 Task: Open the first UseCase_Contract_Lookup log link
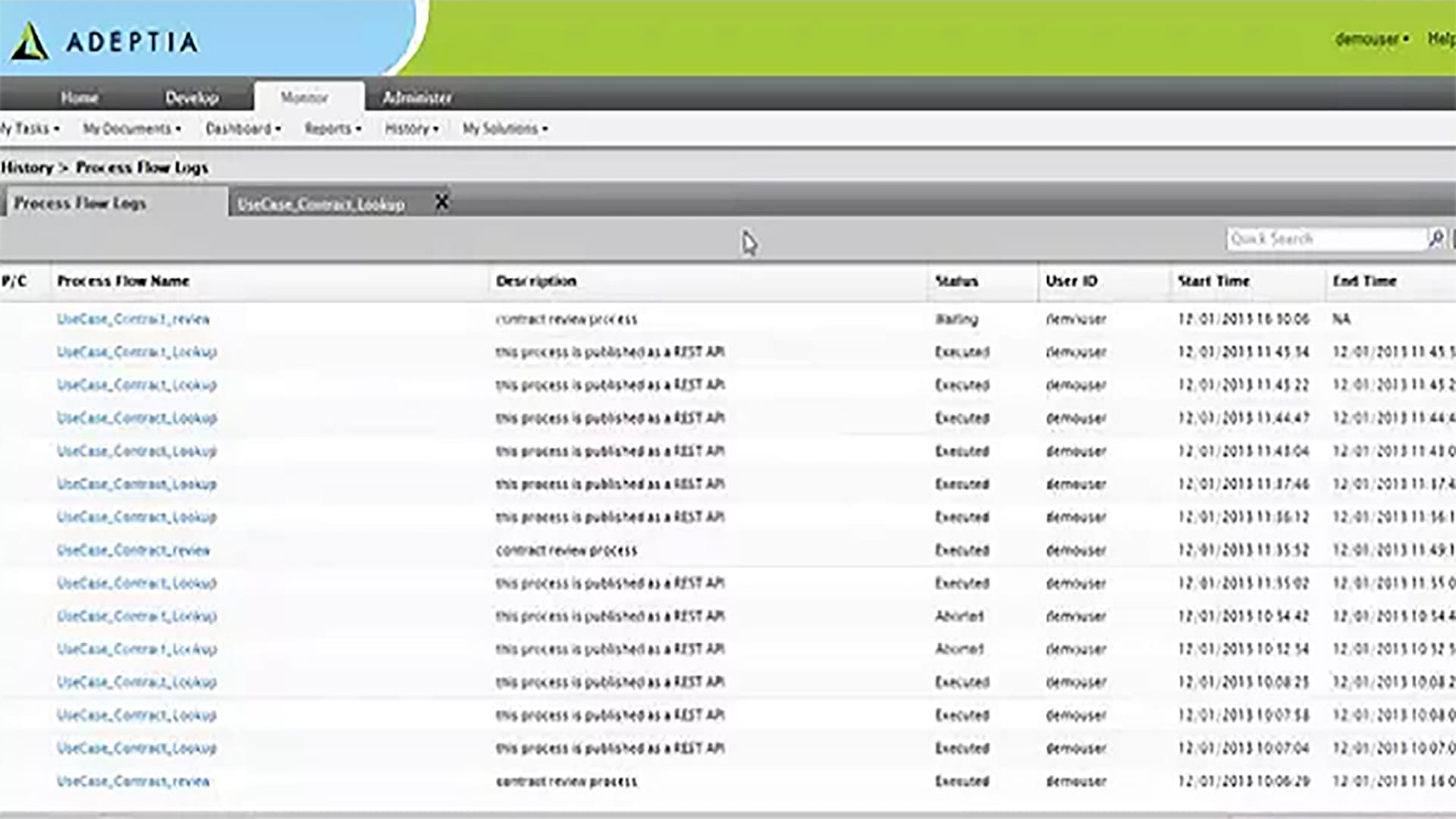tap(136, 352)
